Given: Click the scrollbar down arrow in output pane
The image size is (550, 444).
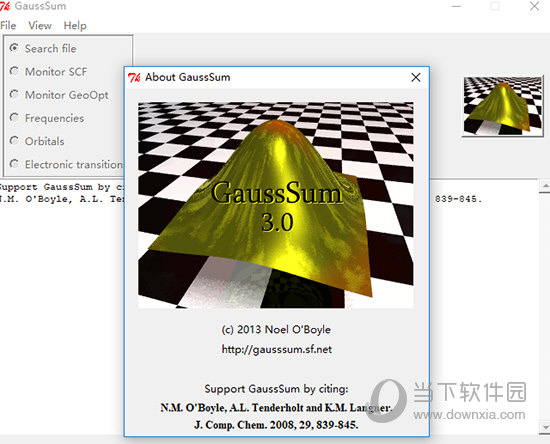Looking at the screenshot, I should point(545,428).
